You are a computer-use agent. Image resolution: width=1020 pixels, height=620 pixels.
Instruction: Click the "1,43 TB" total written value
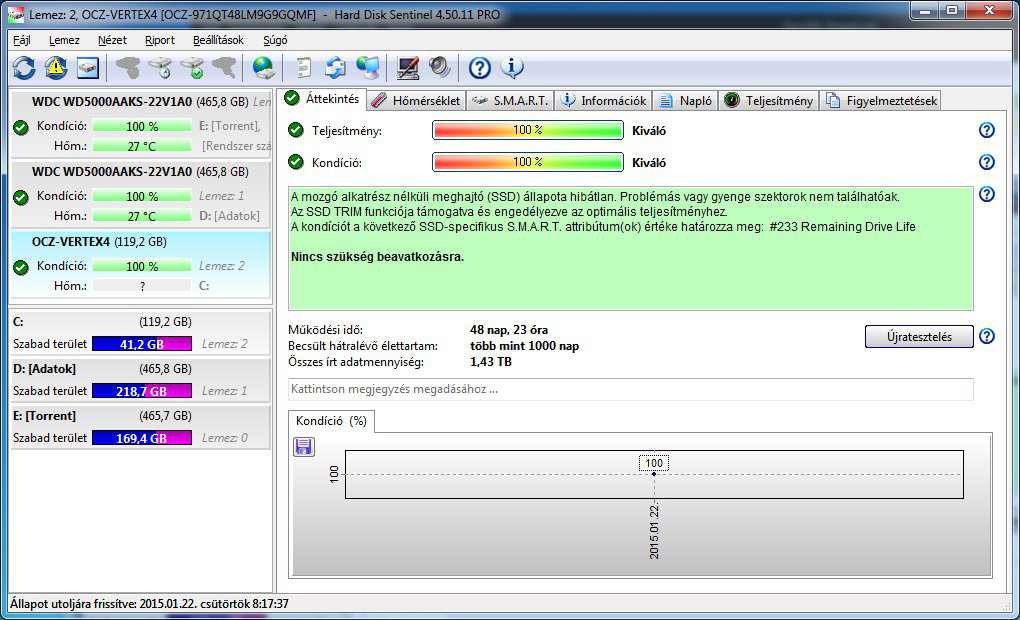click(490, 362)
